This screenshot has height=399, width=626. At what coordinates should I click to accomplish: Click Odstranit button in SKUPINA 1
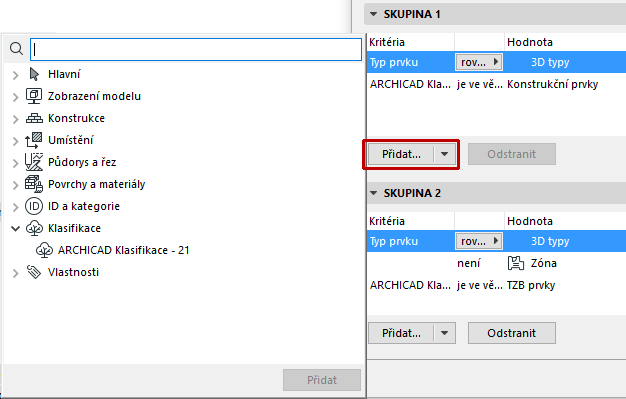coord(512,154)
